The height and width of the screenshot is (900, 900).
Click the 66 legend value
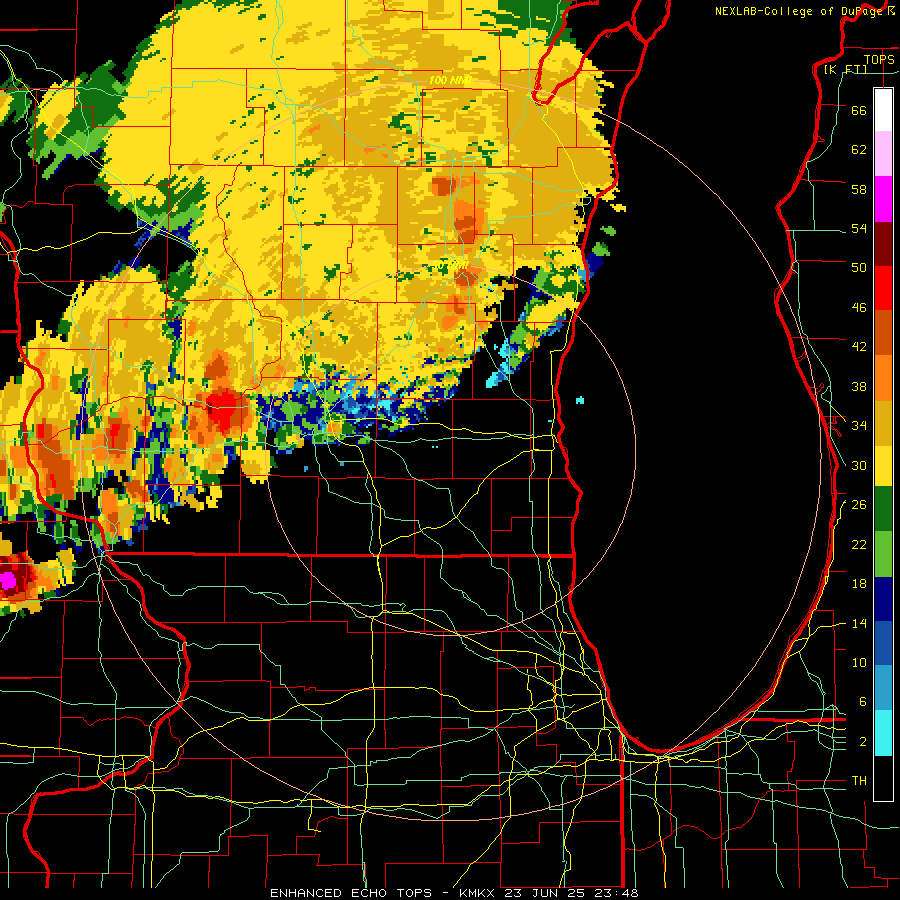tap(859, 110)
